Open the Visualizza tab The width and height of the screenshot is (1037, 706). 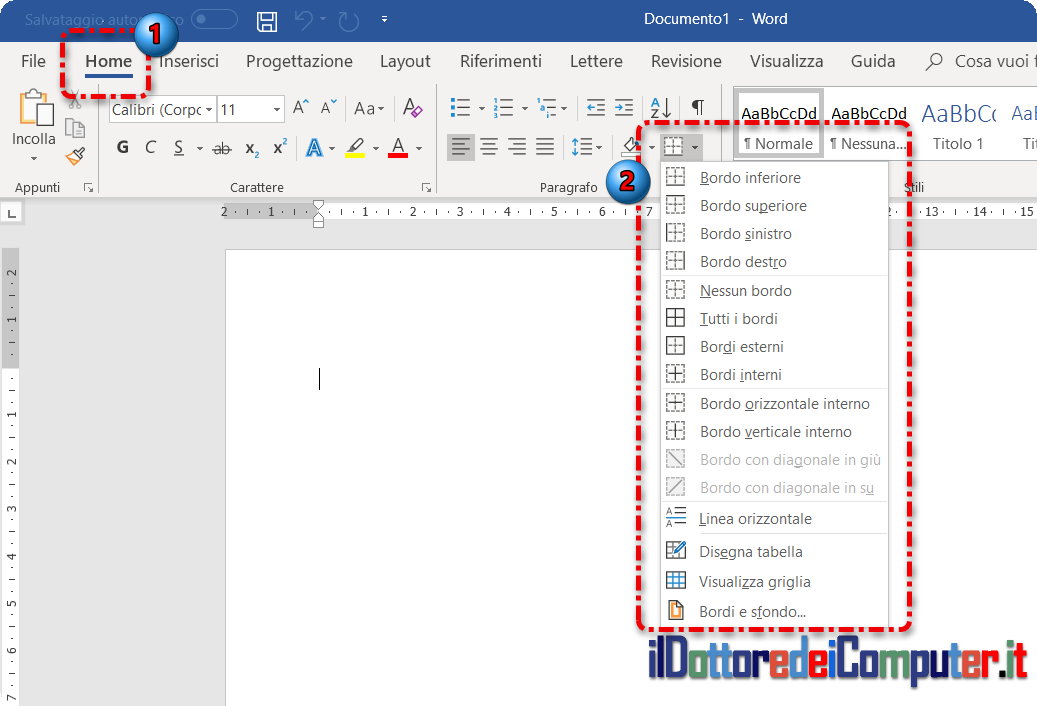786,61
